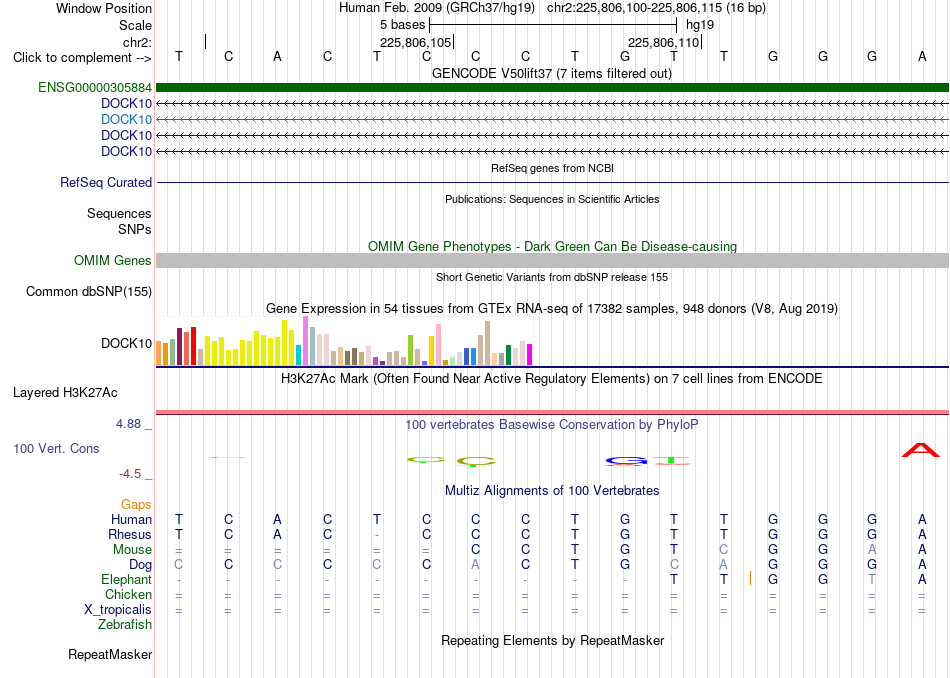Click the 'chr2:' ruler label
The height and width of the screenshot is (678, 950).
click(x=137, y=42)
